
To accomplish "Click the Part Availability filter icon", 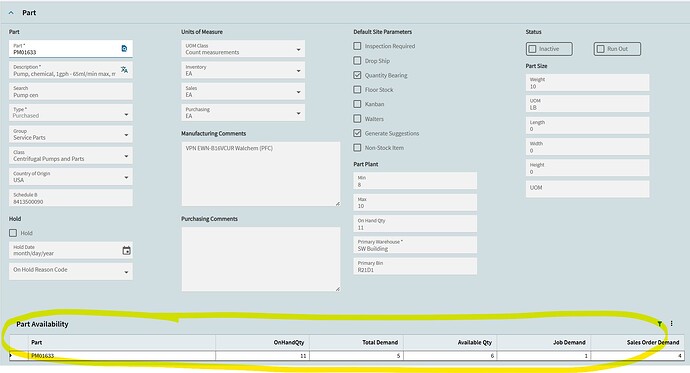I will click(660, 324).
